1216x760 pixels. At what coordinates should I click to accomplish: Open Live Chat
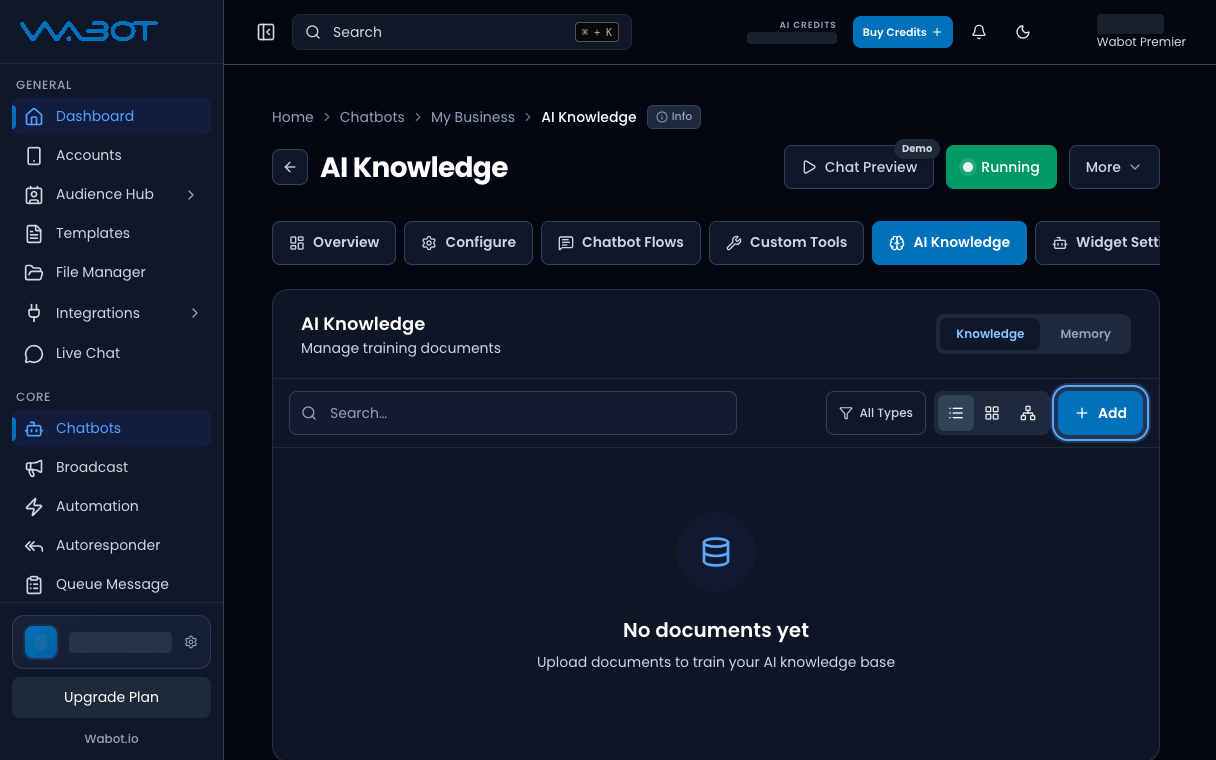coord(111,353)
